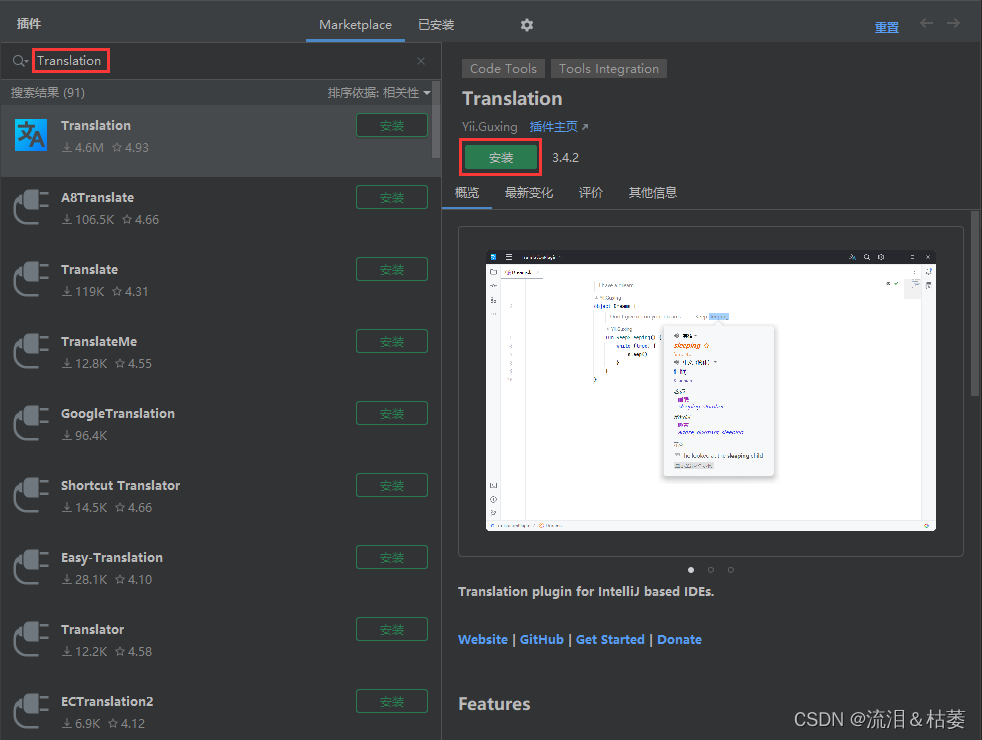Click the Code Tools tag
The image size is (982, 740).
504,69
